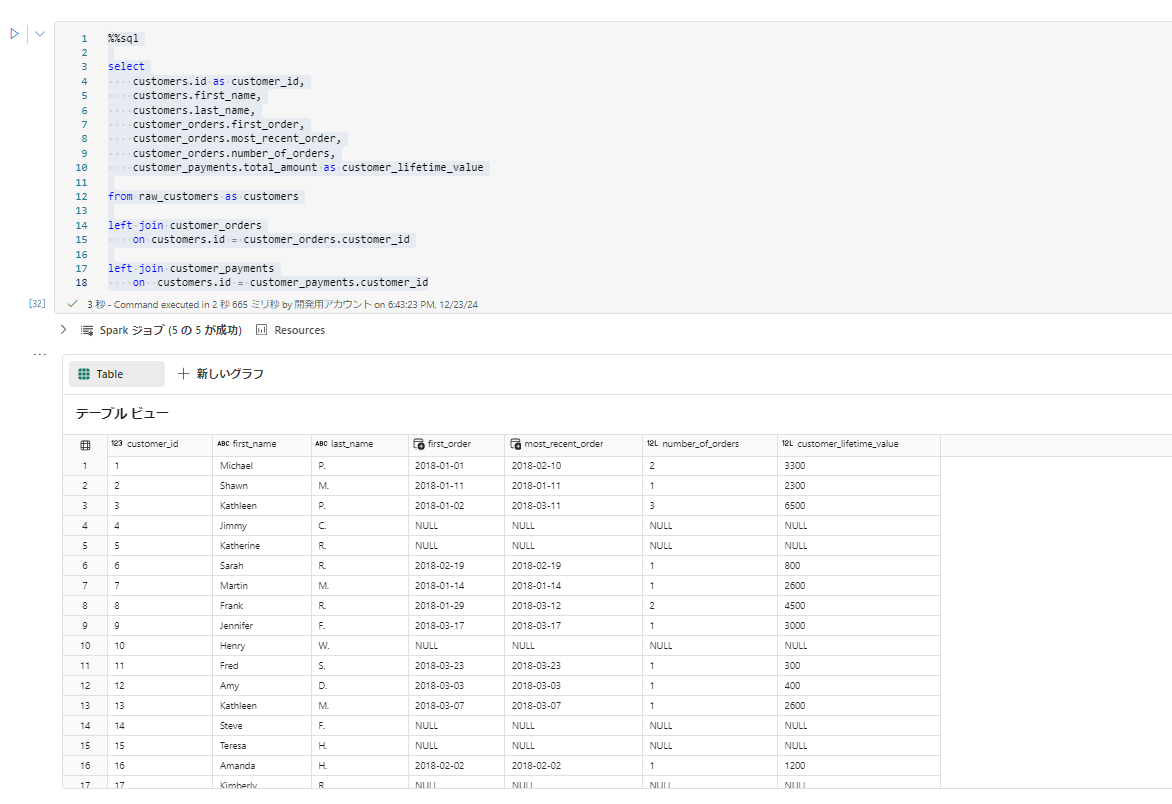Select the Table tab
This screenshot has height=804, width=1172.
click(x=117, y=374)
